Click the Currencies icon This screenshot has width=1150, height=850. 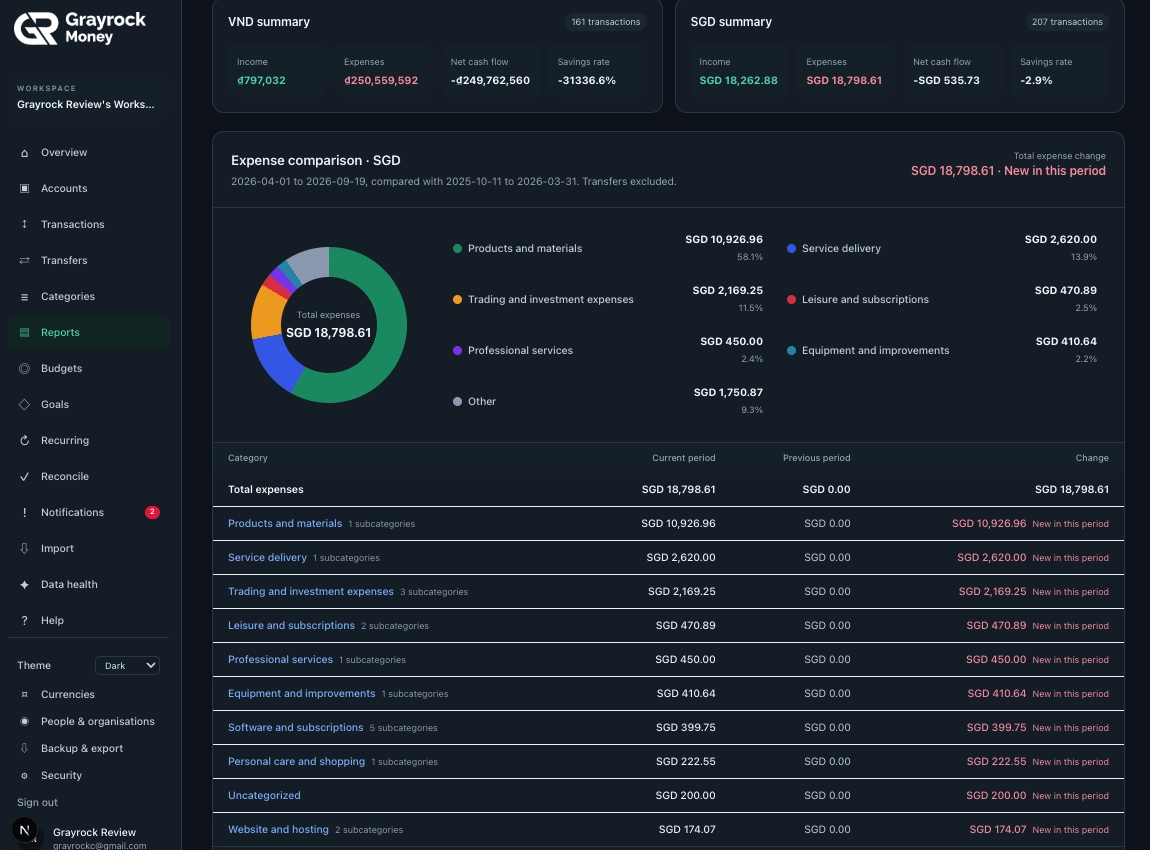[x=24, y=694]
